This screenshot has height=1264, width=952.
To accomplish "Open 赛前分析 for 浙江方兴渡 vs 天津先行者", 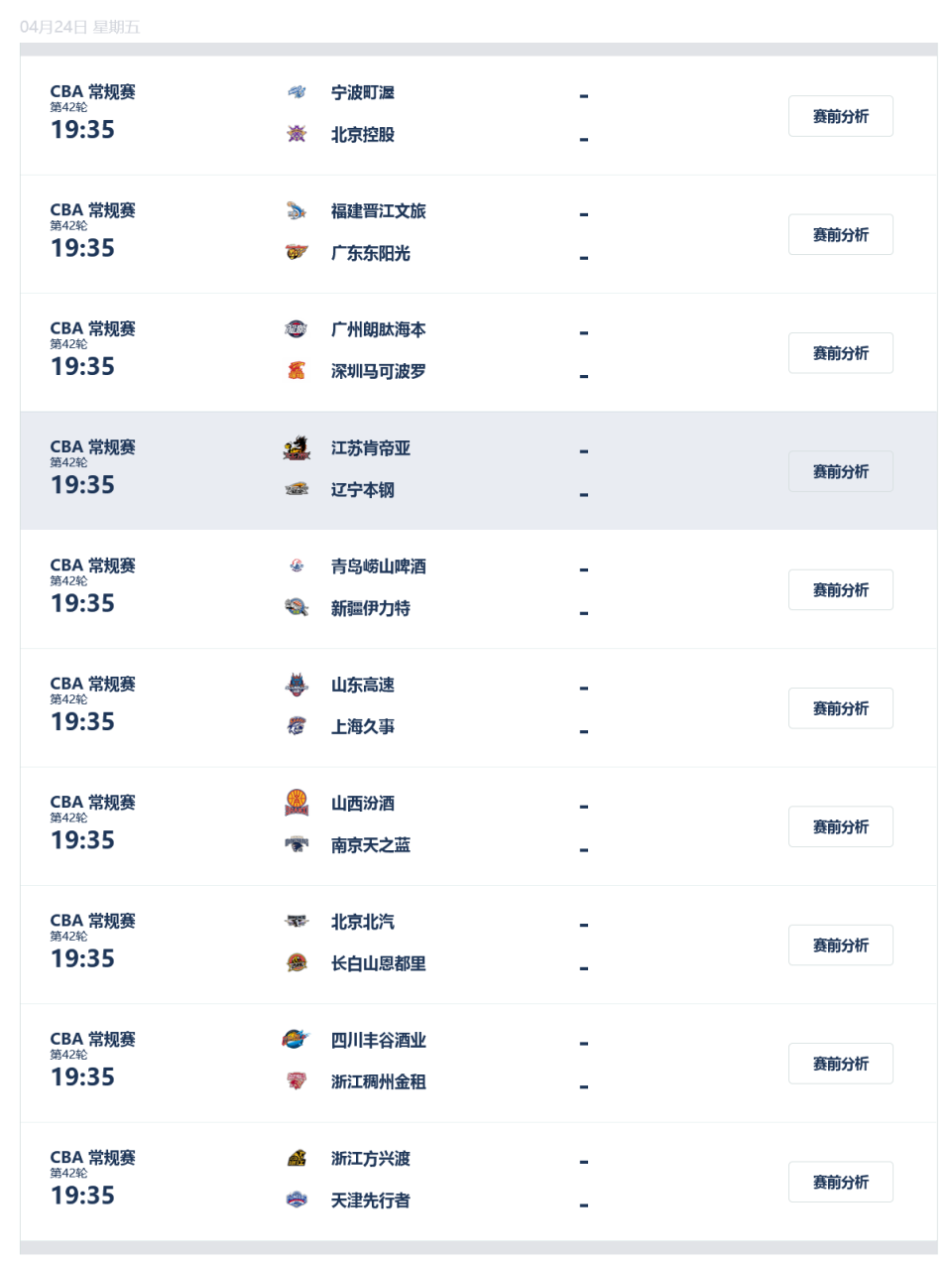I will point(840,1182).
